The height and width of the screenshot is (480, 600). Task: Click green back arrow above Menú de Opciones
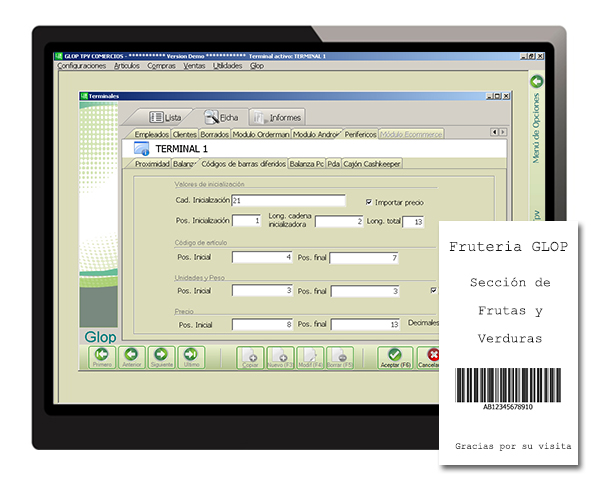536,81
